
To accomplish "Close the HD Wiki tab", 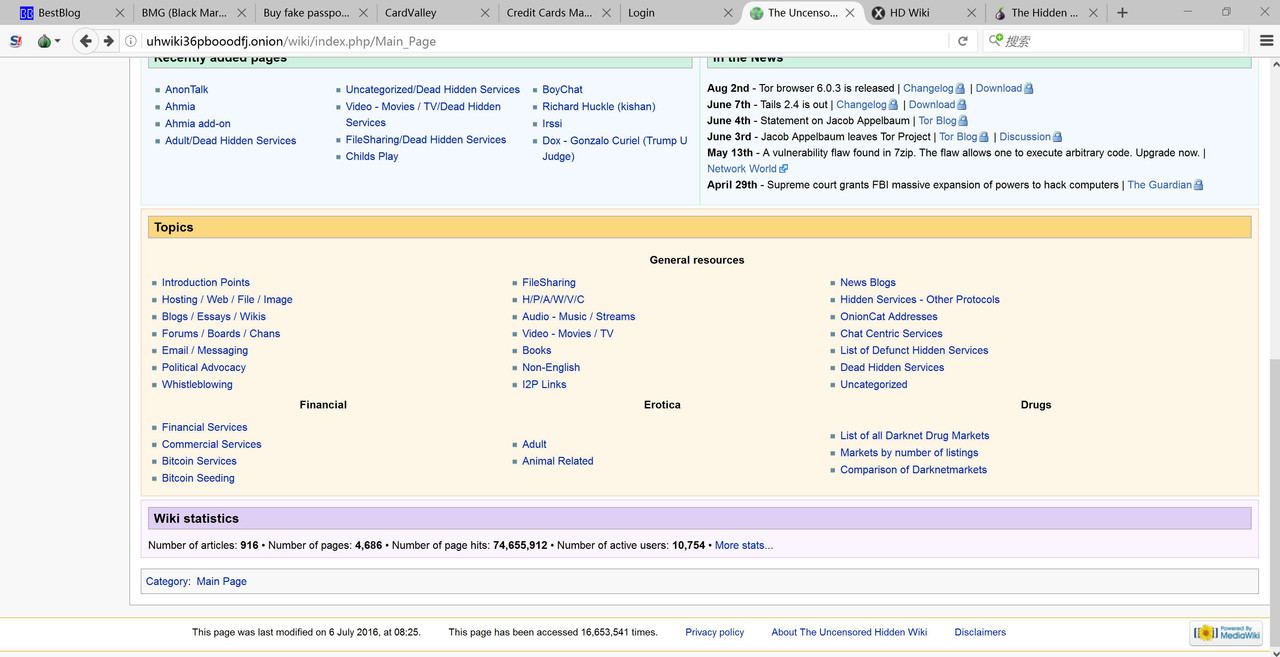I will (972, 13).
